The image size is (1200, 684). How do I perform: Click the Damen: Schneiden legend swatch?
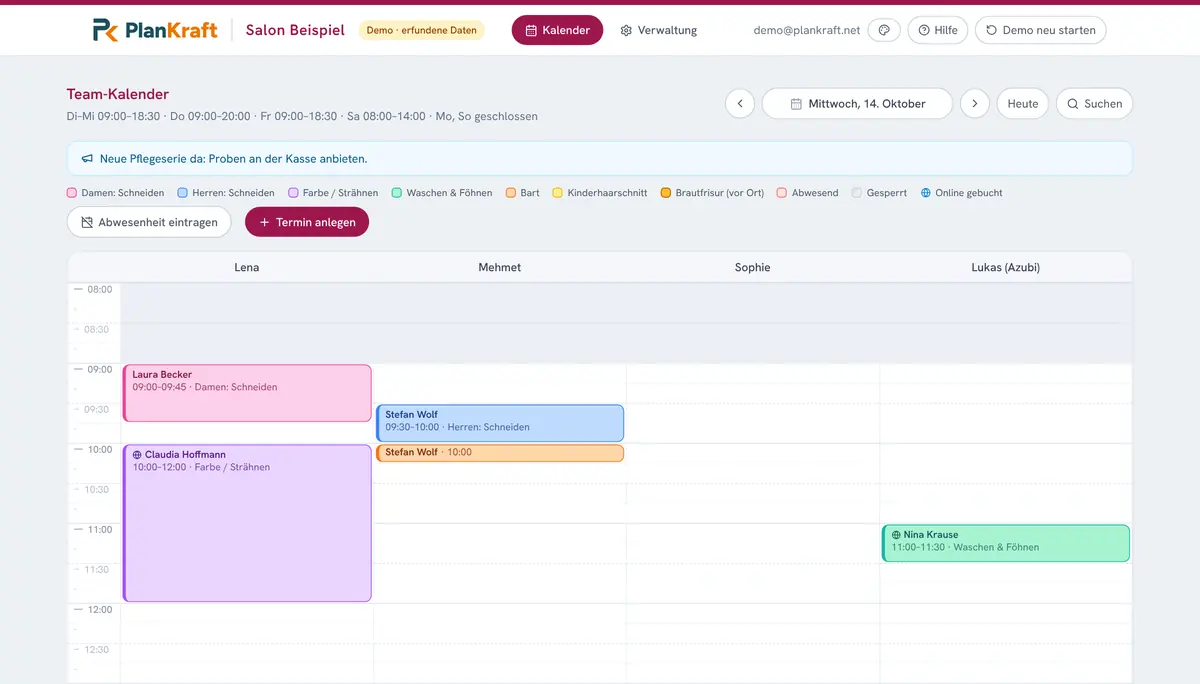tap(72, 193)
